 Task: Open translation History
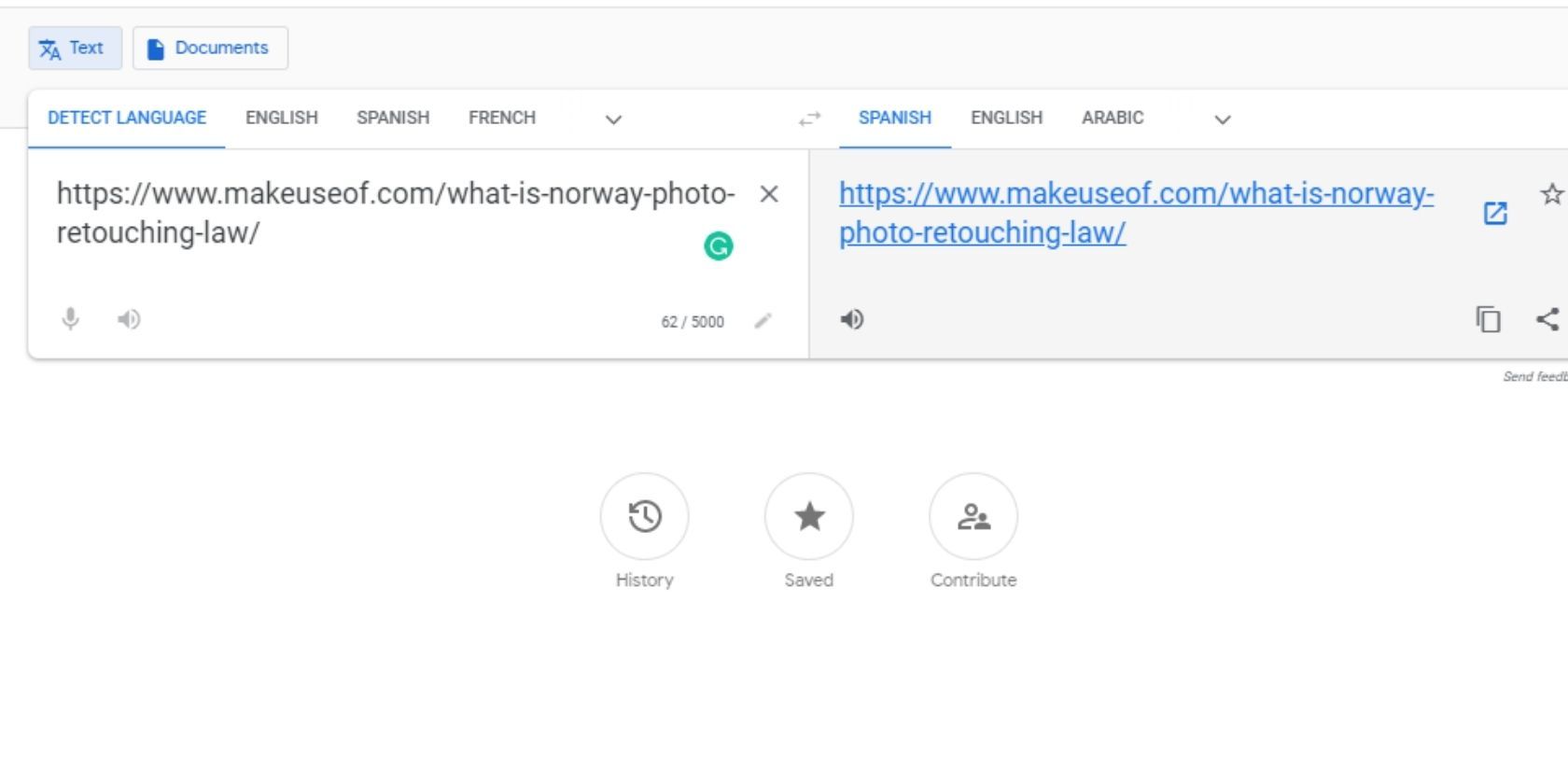point(645,516)
